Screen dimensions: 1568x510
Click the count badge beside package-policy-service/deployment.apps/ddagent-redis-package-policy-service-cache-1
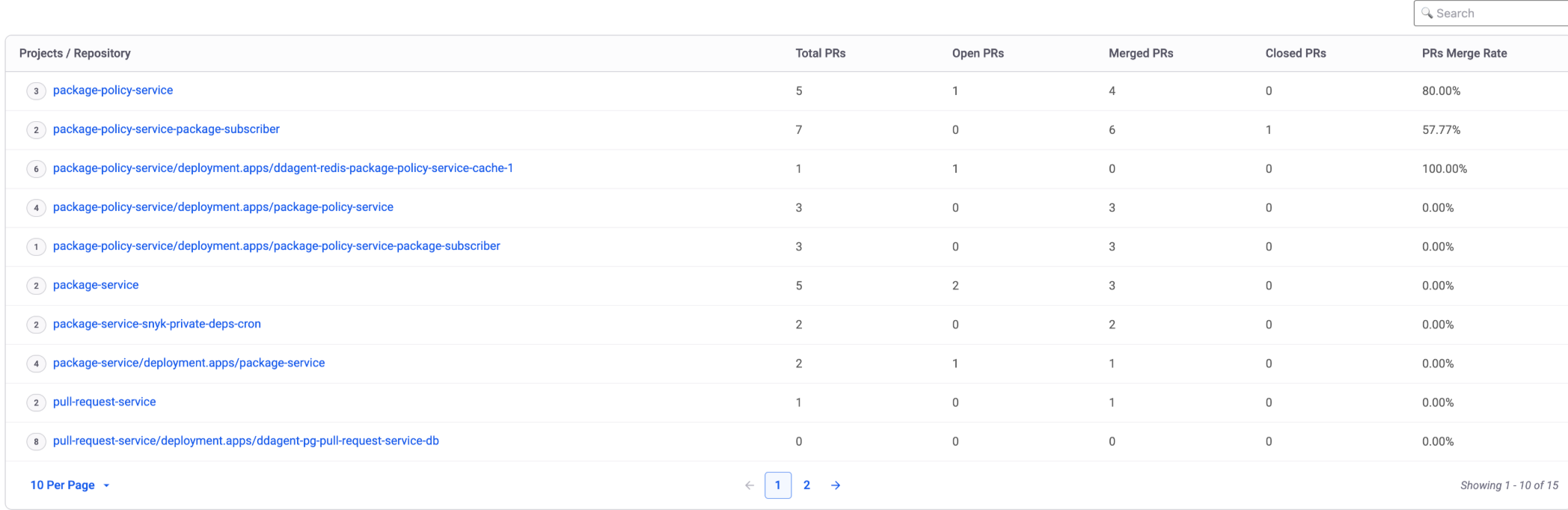36,169
